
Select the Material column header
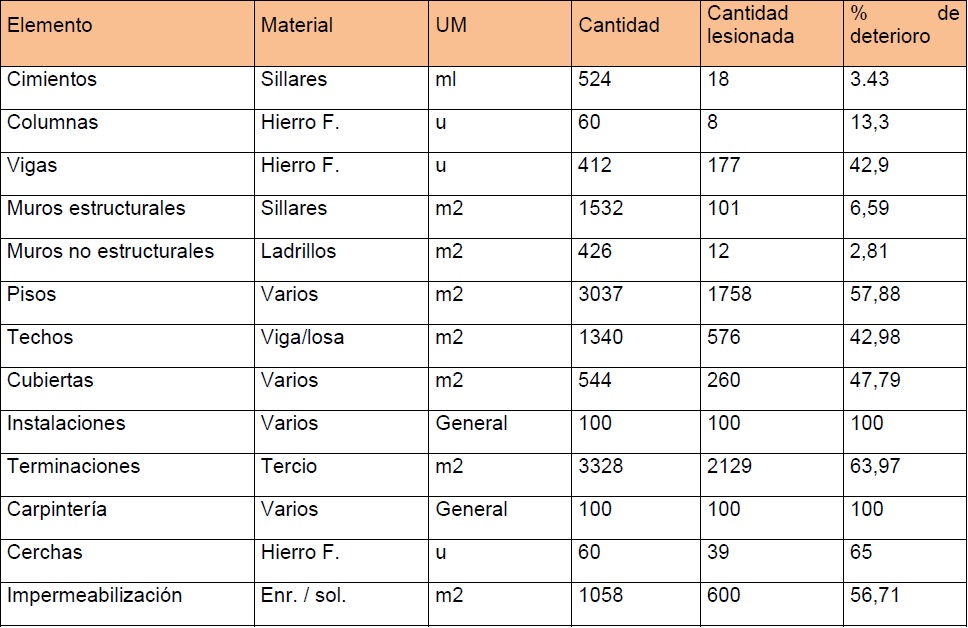[297, 25]
